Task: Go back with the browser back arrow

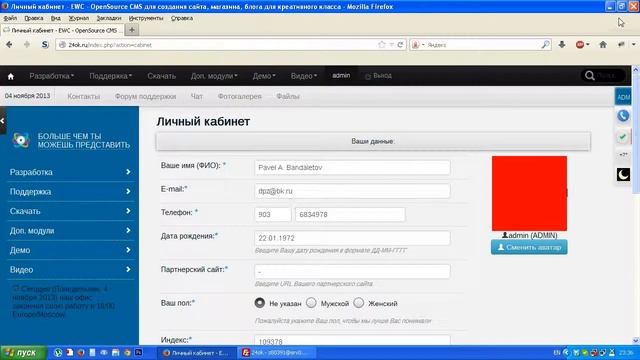Action: coord(9,44)
